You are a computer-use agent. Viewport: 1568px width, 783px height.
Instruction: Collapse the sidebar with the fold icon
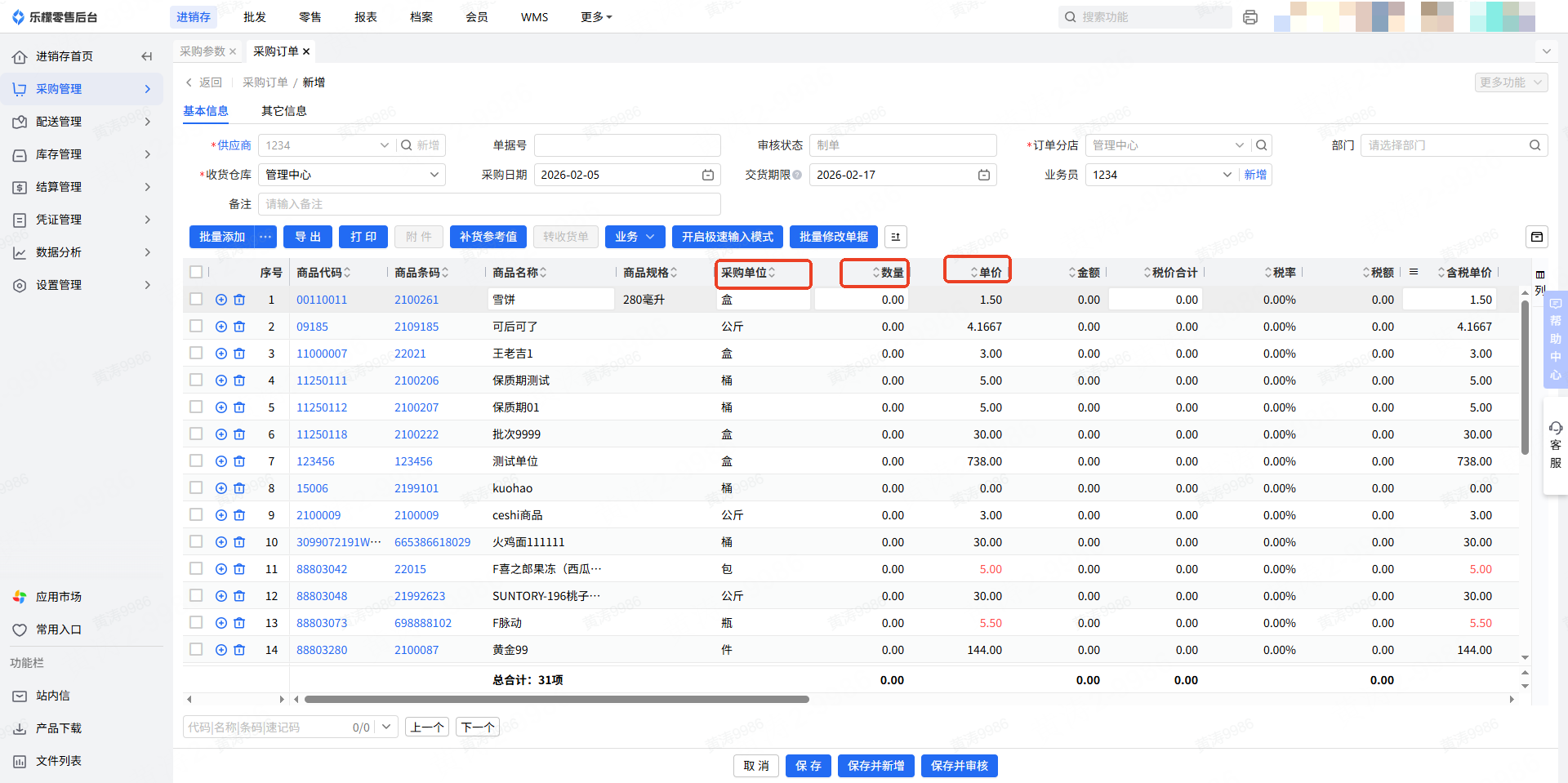(147, 56)
